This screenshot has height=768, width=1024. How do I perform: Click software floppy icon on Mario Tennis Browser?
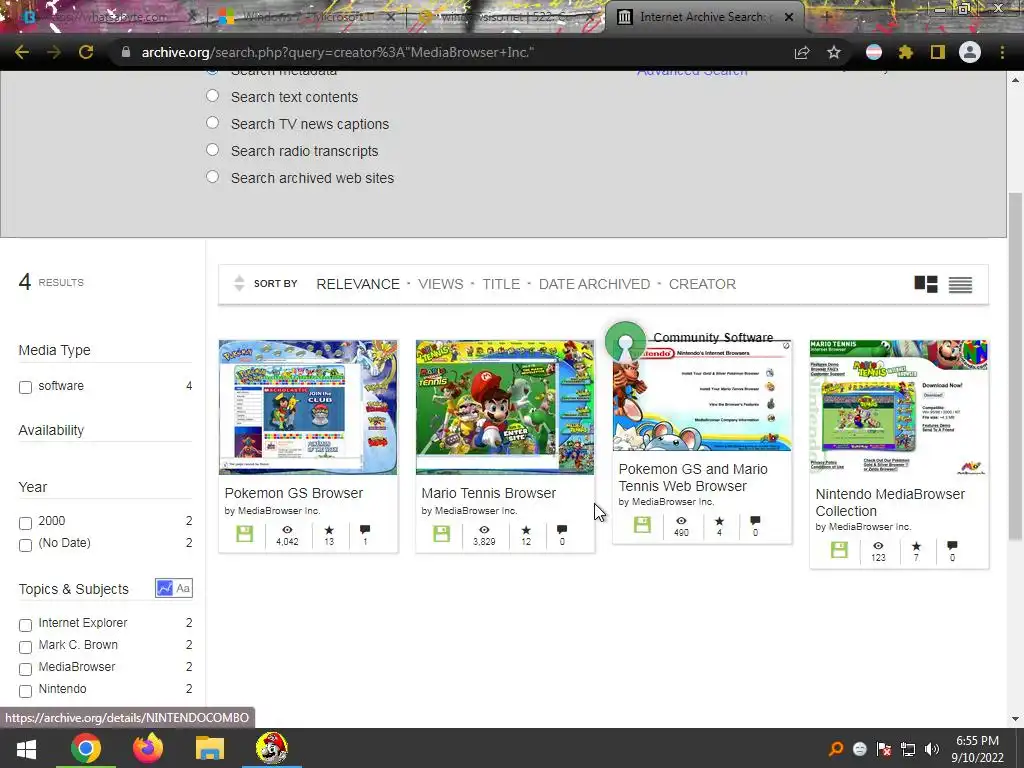tap(441, 534)
